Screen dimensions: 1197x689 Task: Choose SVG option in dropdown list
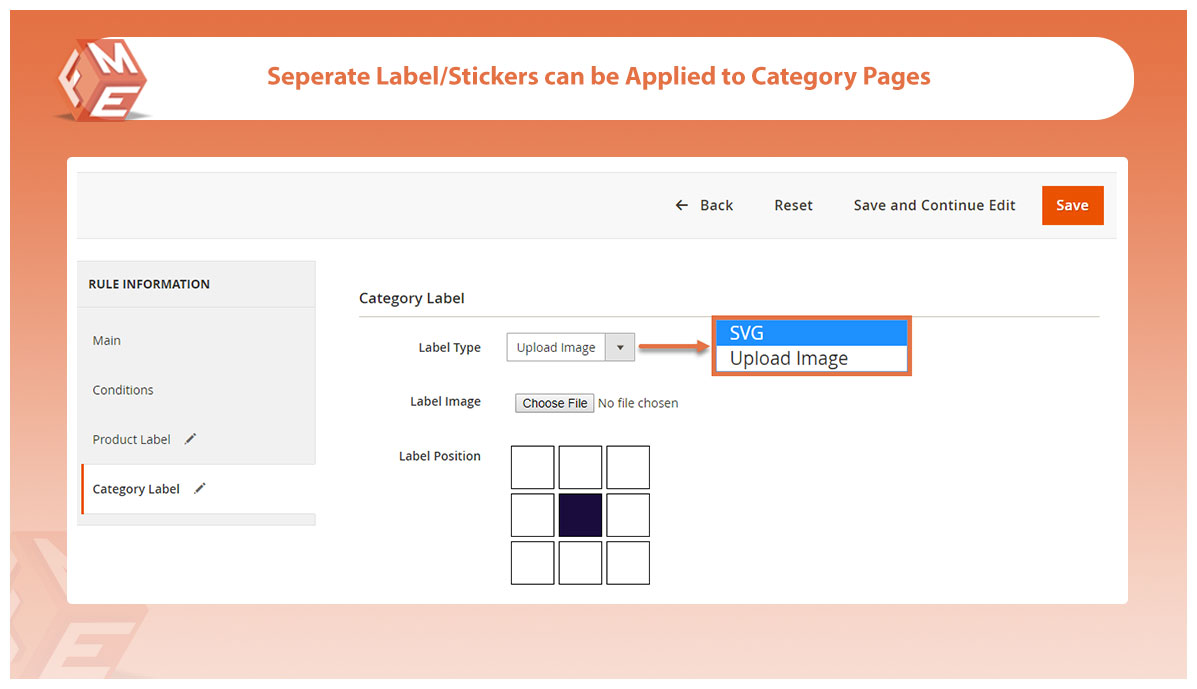click(811, 333)
